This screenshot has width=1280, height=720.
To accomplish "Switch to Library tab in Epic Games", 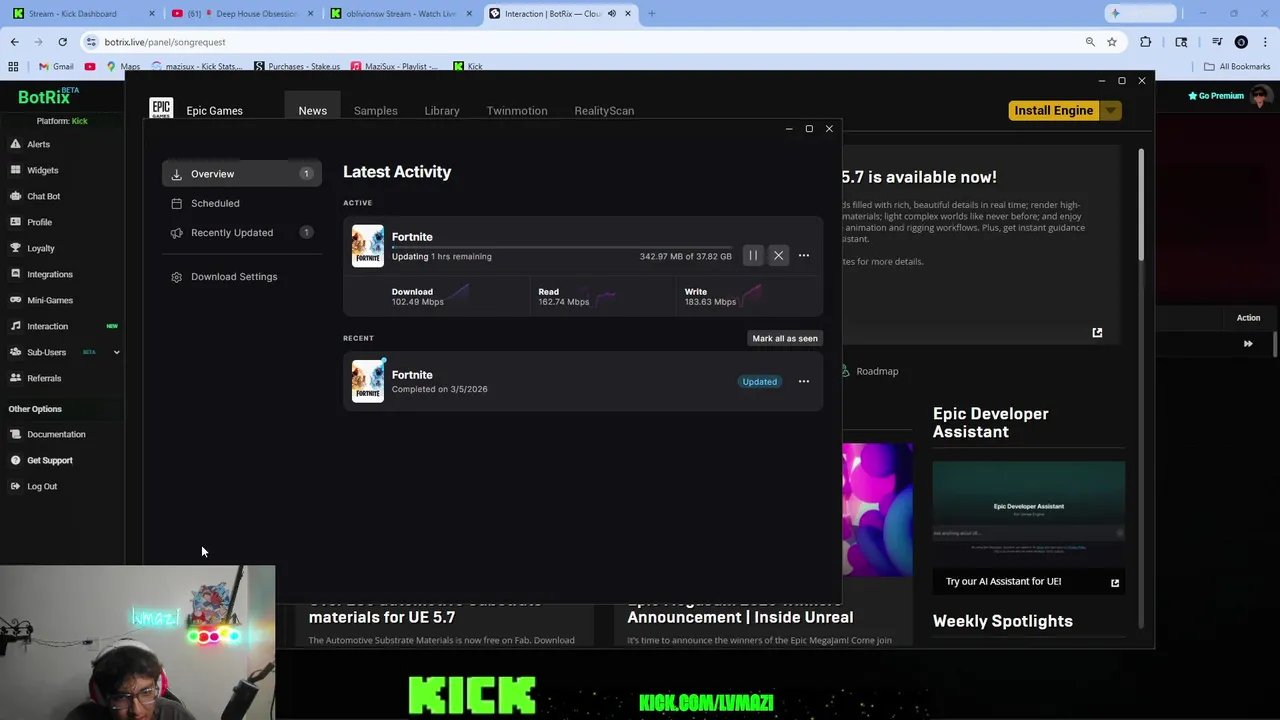I will click(441, 110).
